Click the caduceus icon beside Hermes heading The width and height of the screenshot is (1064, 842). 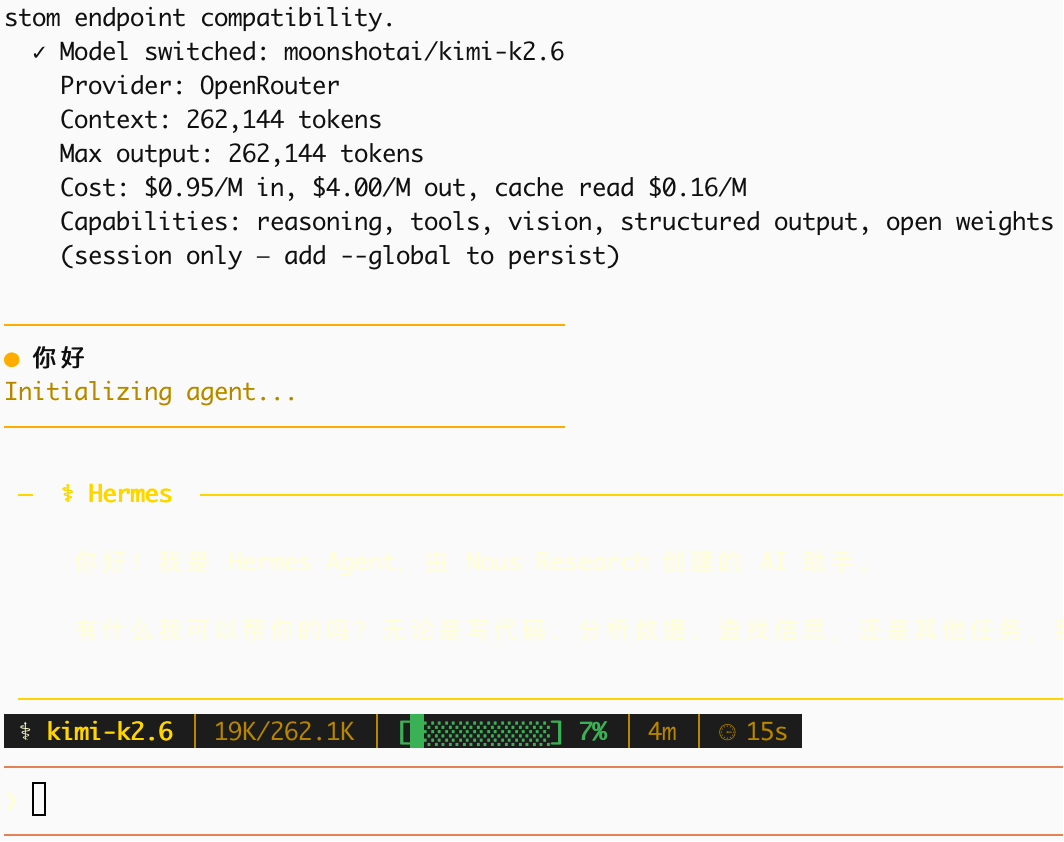(x=67, y=493)
